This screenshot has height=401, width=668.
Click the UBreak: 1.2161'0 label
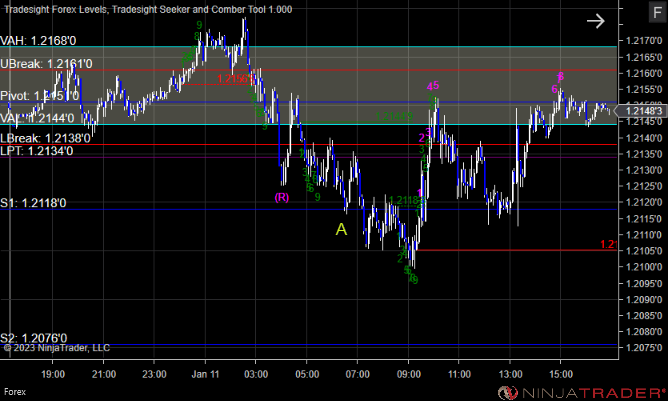click(x=46, y=64)
